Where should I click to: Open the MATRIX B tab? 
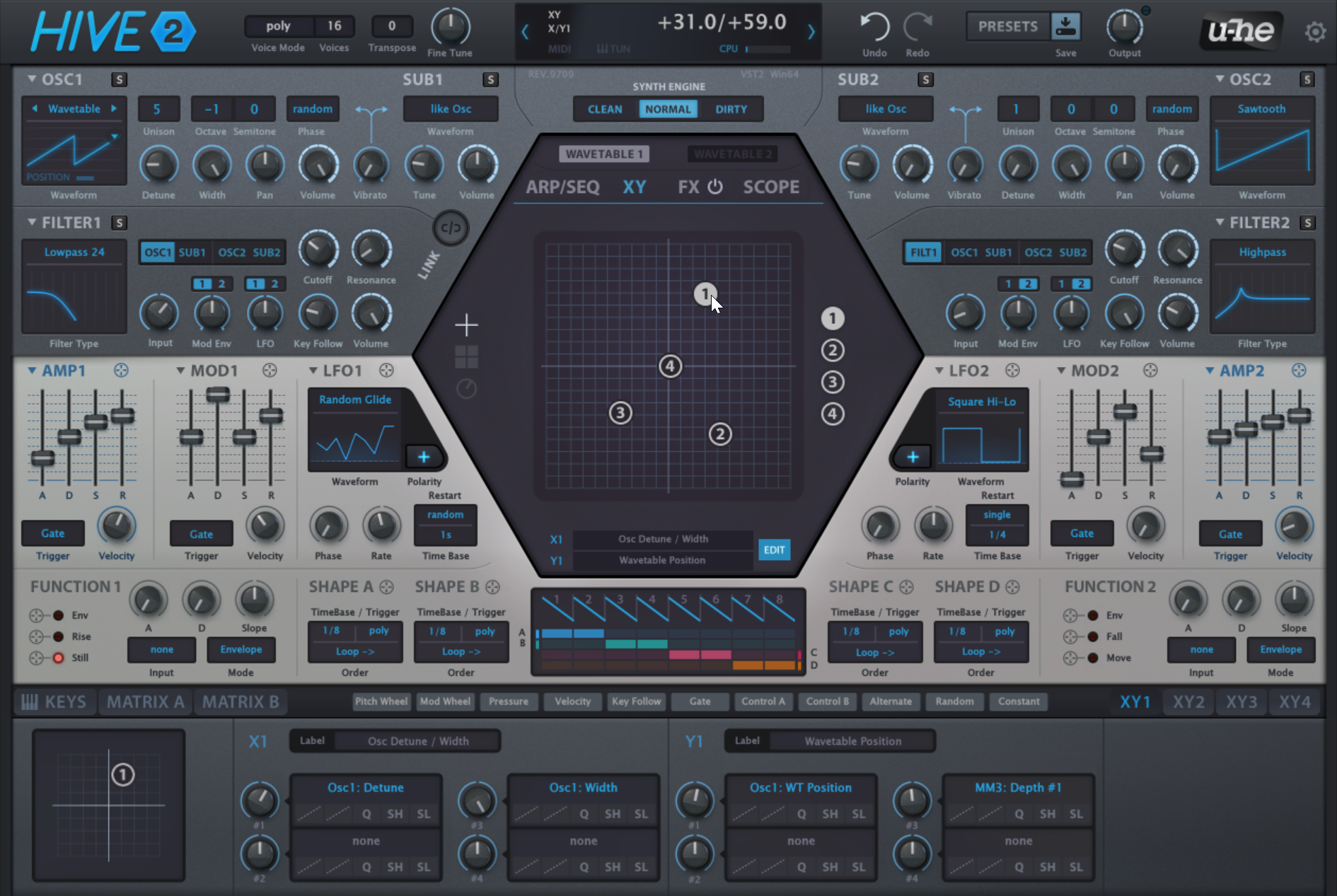tap(241, 702)
